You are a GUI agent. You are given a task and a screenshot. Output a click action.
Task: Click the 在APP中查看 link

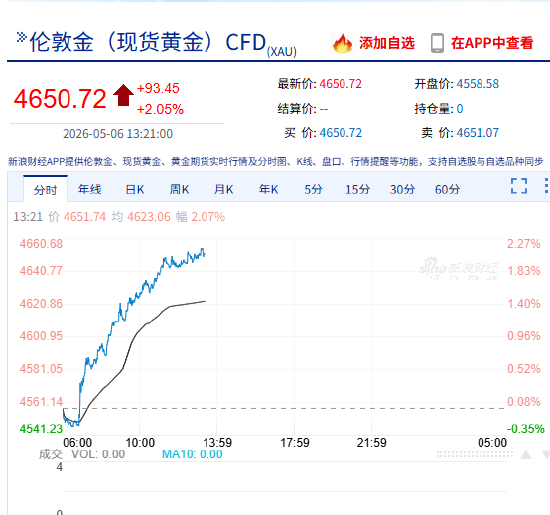492,43
